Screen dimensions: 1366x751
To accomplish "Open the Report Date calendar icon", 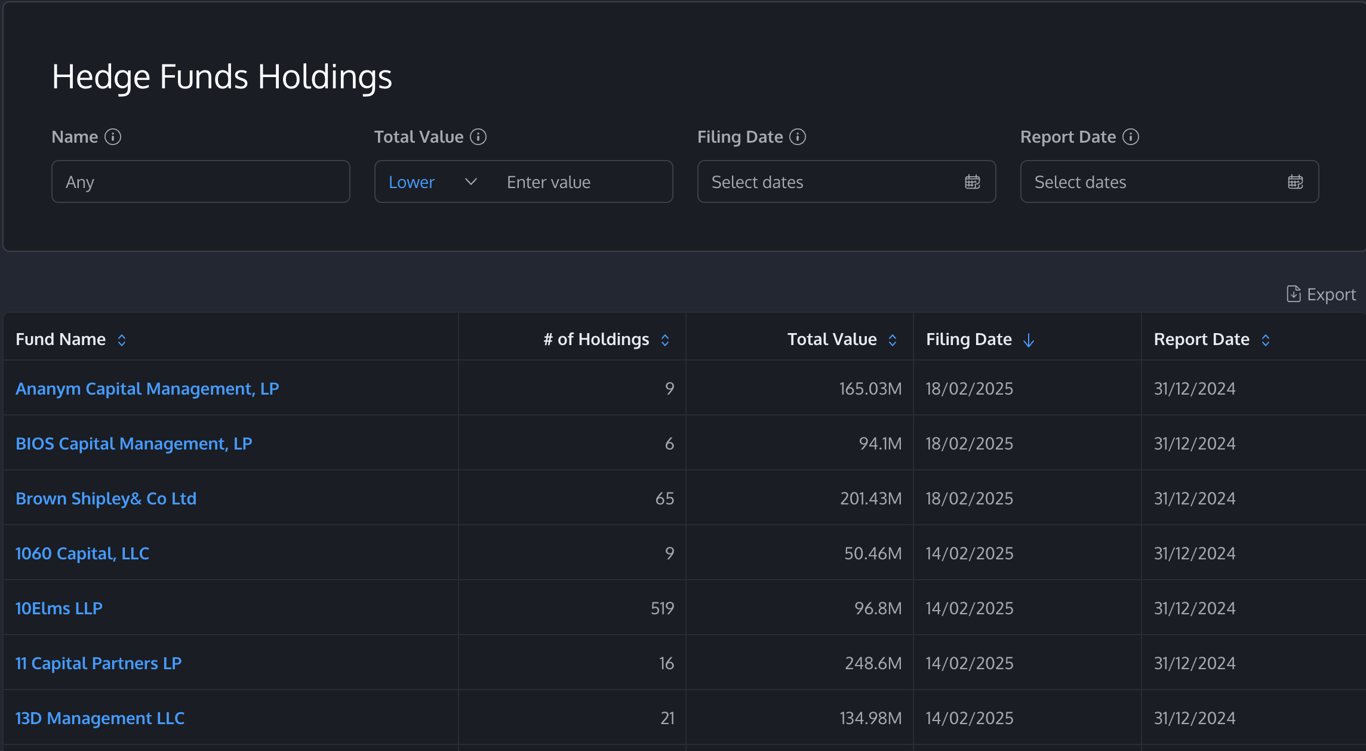I will (x=1295, y=182).
